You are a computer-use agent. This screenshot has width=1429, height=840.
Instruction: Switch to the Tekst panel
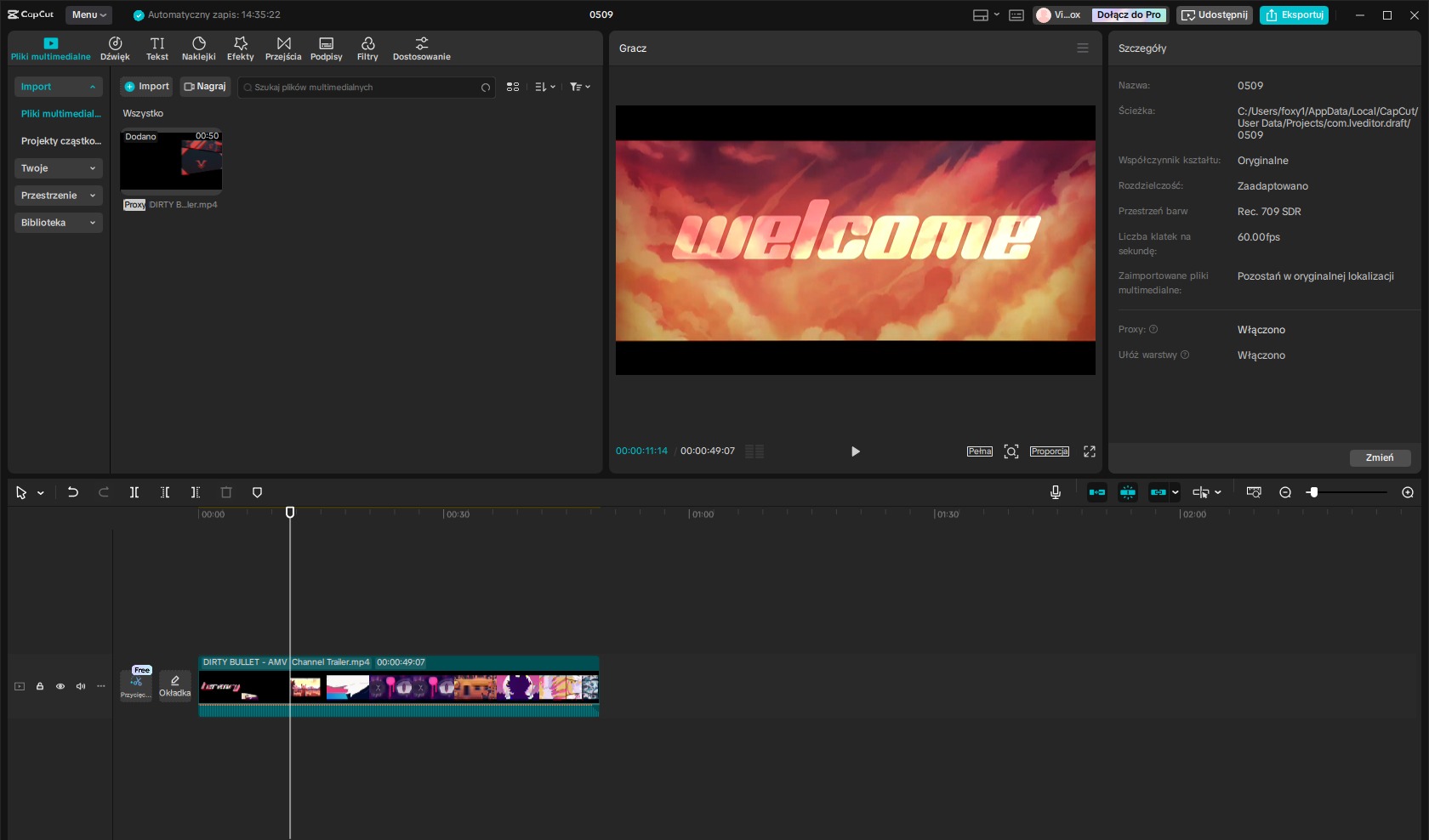point(157,48)
